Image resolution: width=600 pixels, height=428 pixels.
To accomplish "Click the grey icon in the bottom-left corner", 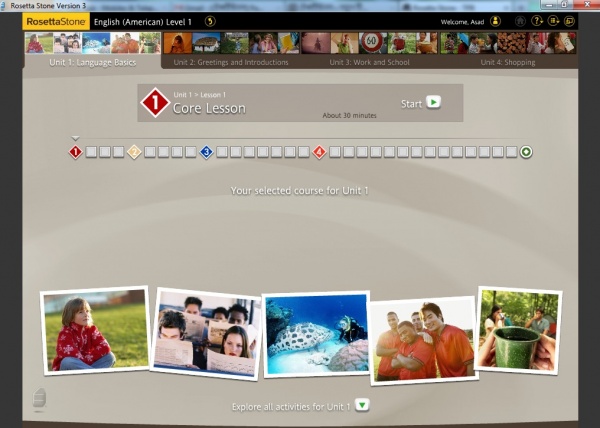I will tap(39, 399).
